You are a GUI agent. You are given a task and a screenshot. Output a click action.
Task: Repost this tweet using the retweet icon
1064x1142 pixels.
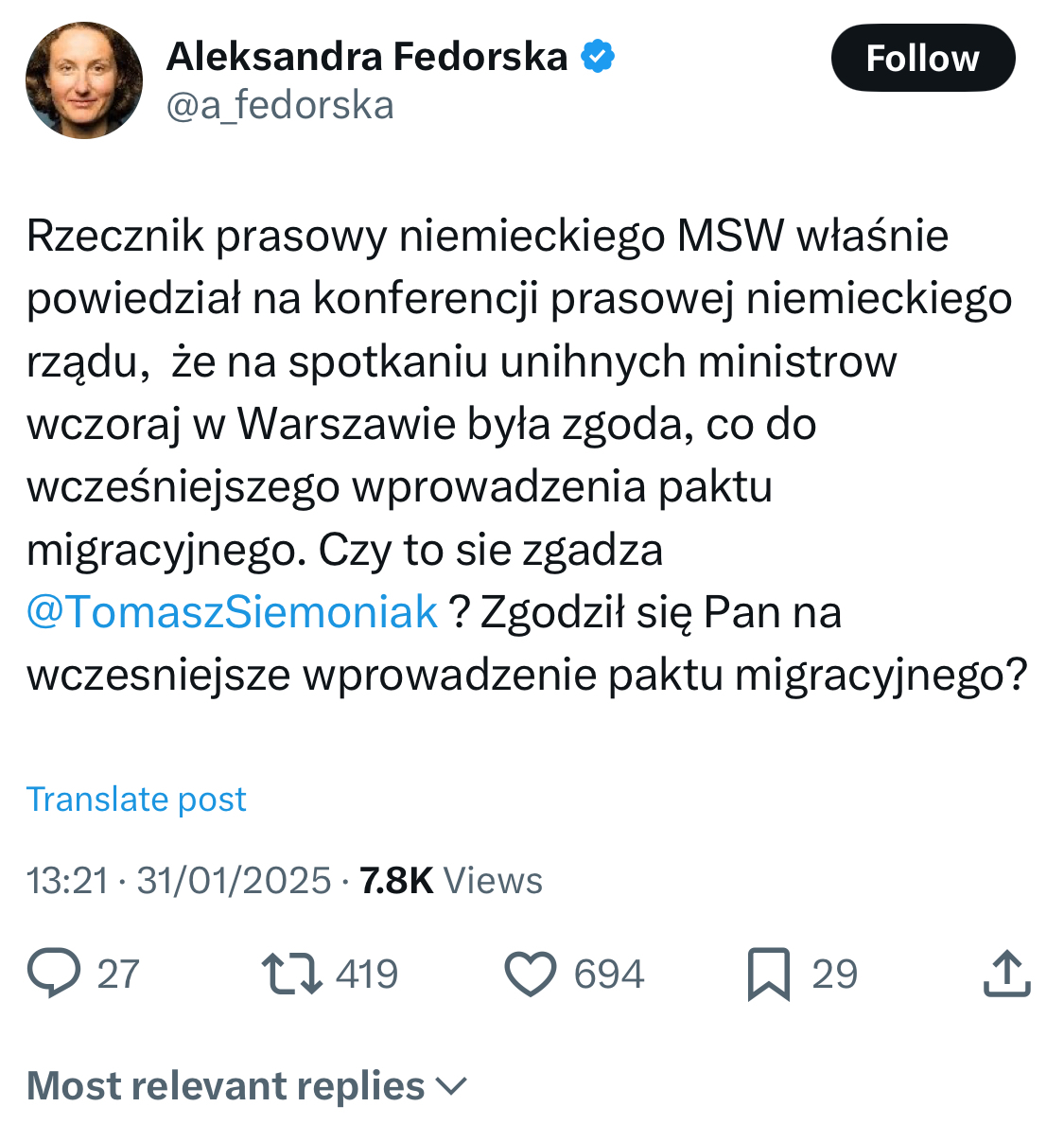[x=291, y=974]
